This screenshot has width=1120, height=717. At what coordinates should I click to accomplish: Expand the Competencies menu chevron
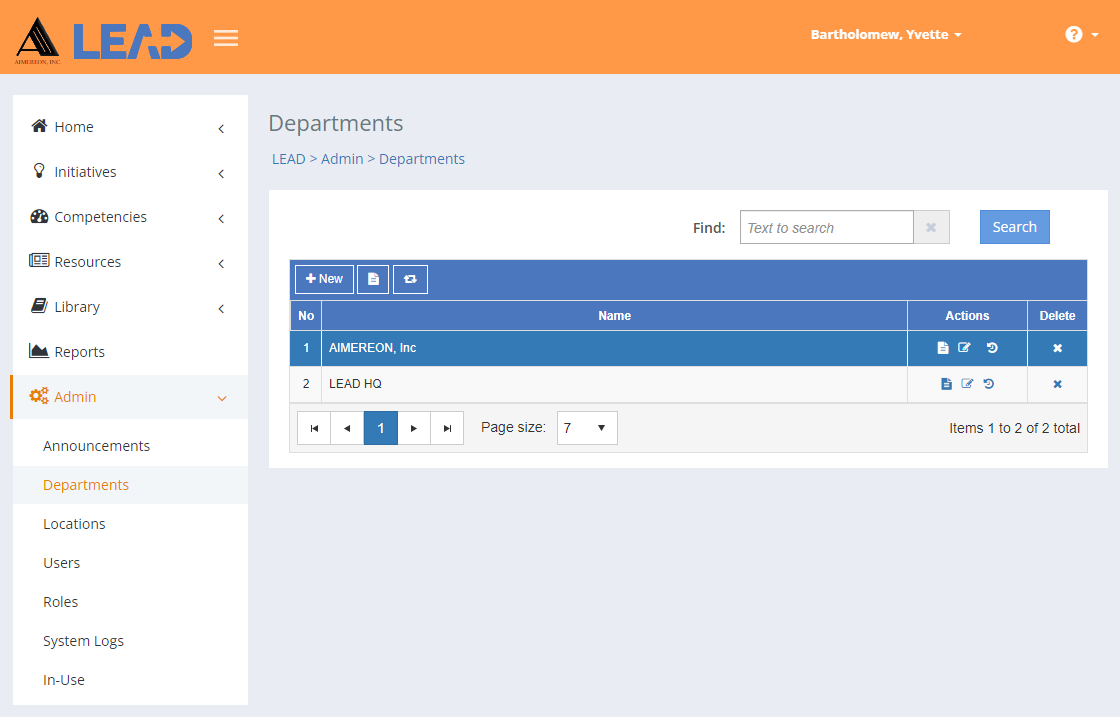tap(221, 219)
